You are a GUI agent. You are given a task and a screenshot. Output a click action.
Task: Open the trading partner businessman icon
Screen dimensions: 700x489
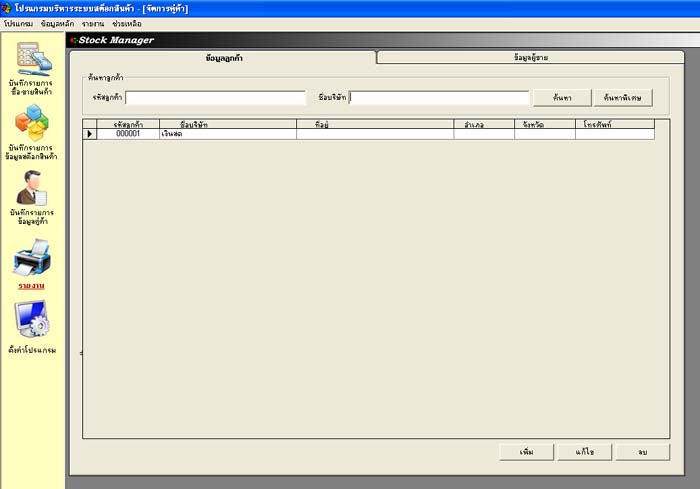pos(31,188)
